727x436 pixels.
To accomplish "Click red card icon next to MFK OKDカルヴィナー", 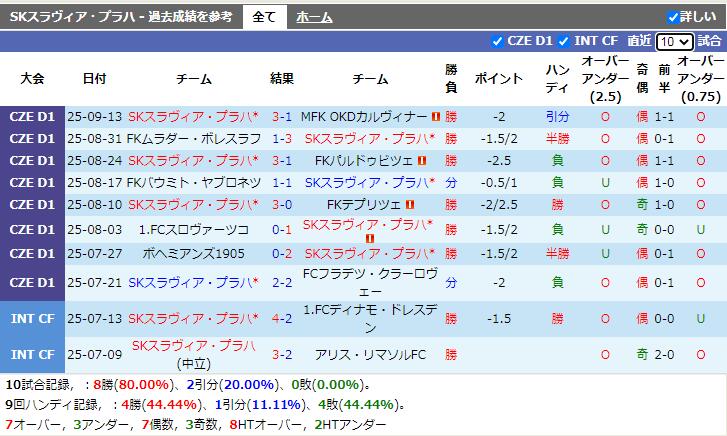I will [435, 116].
